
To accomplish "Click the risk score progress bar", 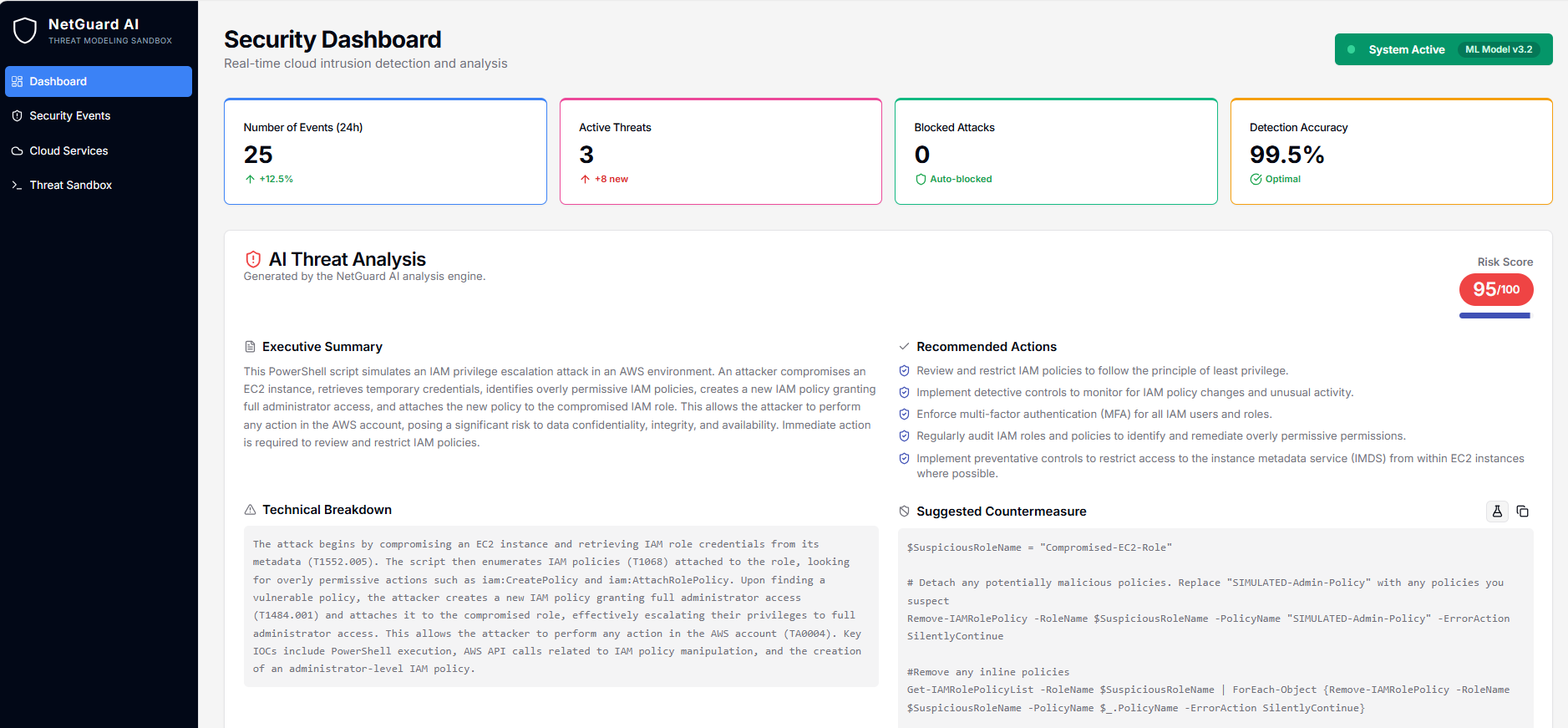I will [1494, 316].
